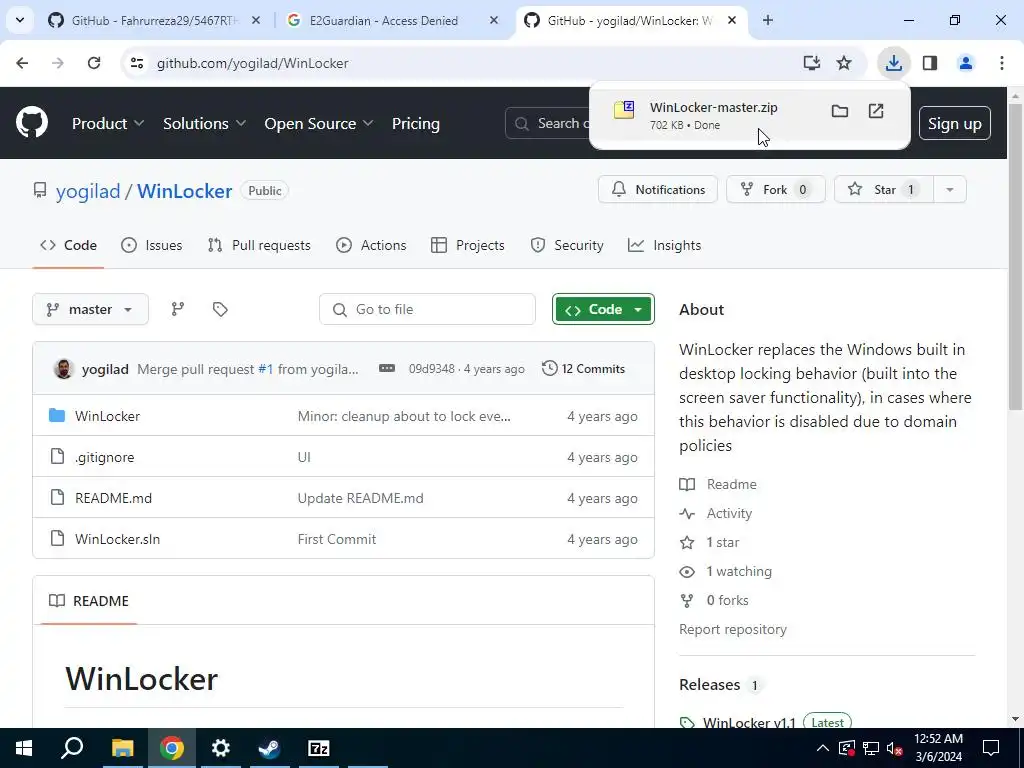Expand Star lists dropdown arrow
1024x768 pixels.
pyautogui.click(x=950, y=189)
